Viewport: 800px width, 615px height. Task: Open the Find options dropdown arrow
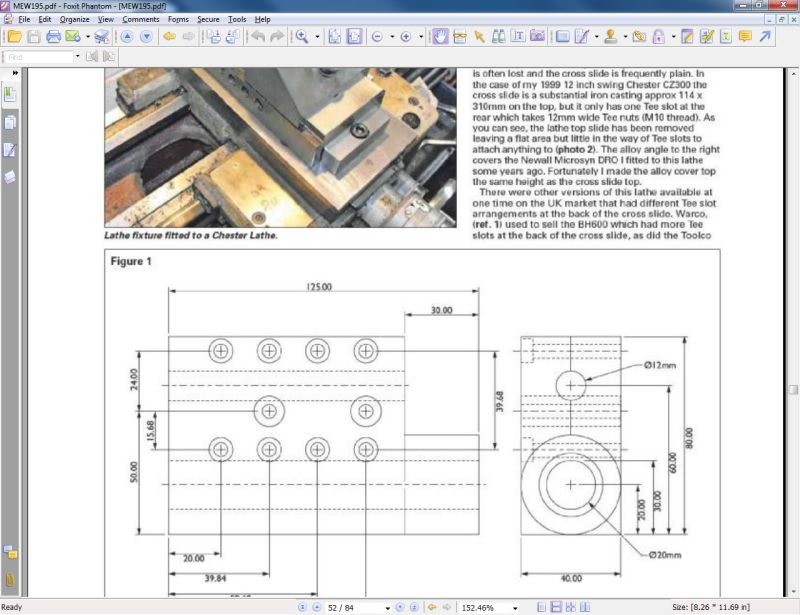click(x=78, y=57)
